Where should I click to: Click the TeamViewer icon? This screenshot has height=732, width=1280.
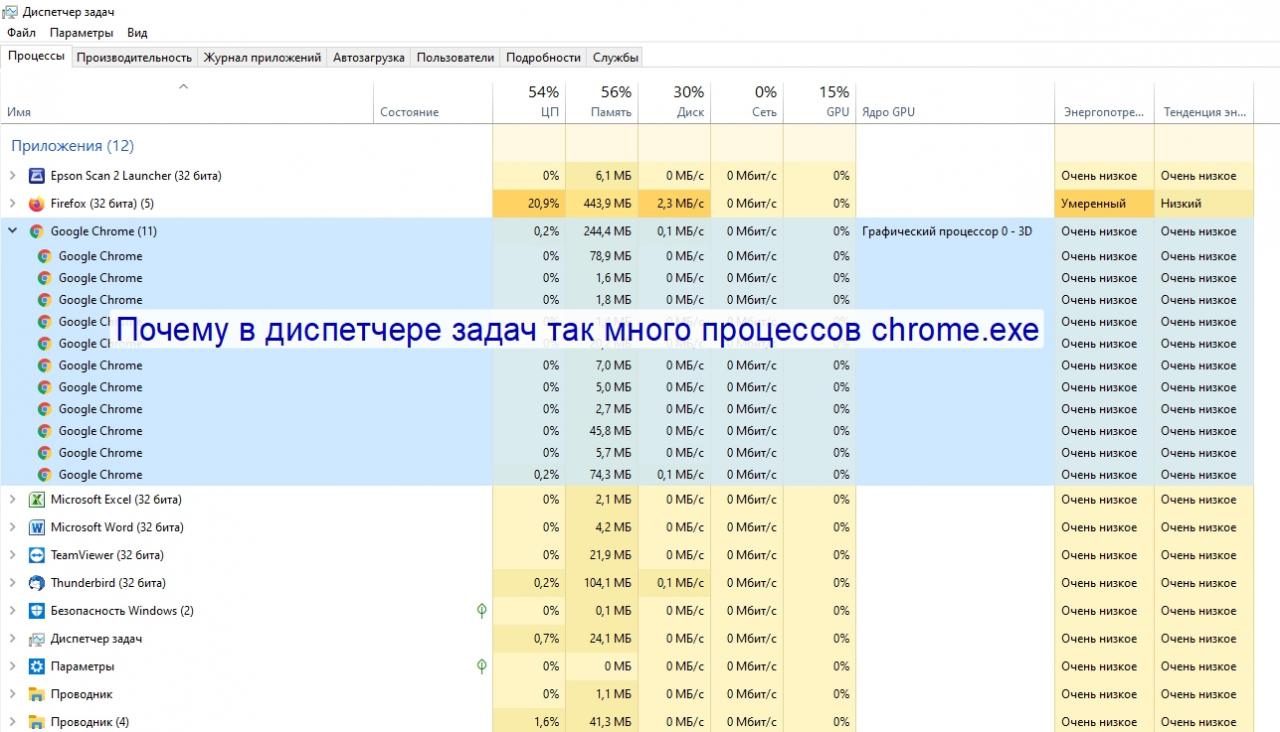pos(37,556)
